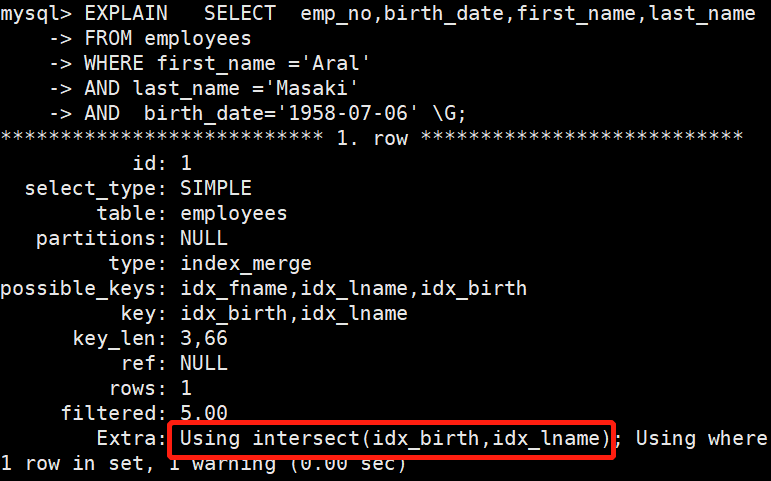Click the table value employees
This screenshot has height=481, width=771.
pyautogui.click(x=234, y=213)
